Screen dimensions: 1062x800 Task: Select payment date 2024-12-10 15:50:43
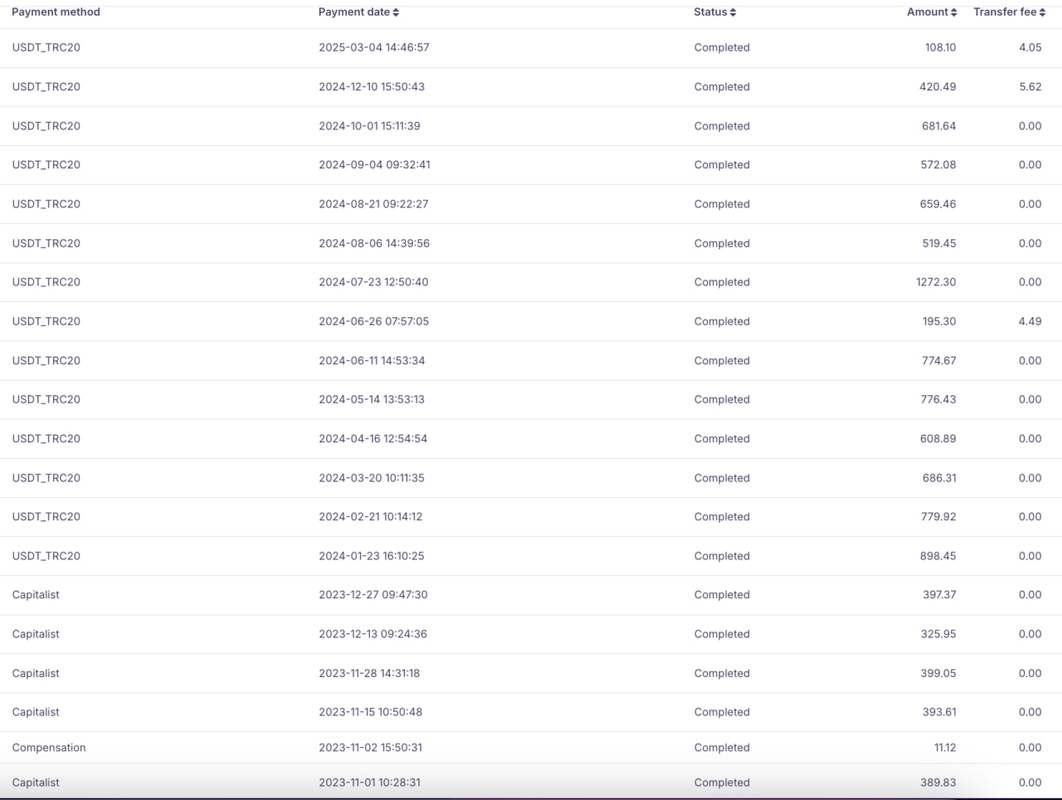pos(372,87)
